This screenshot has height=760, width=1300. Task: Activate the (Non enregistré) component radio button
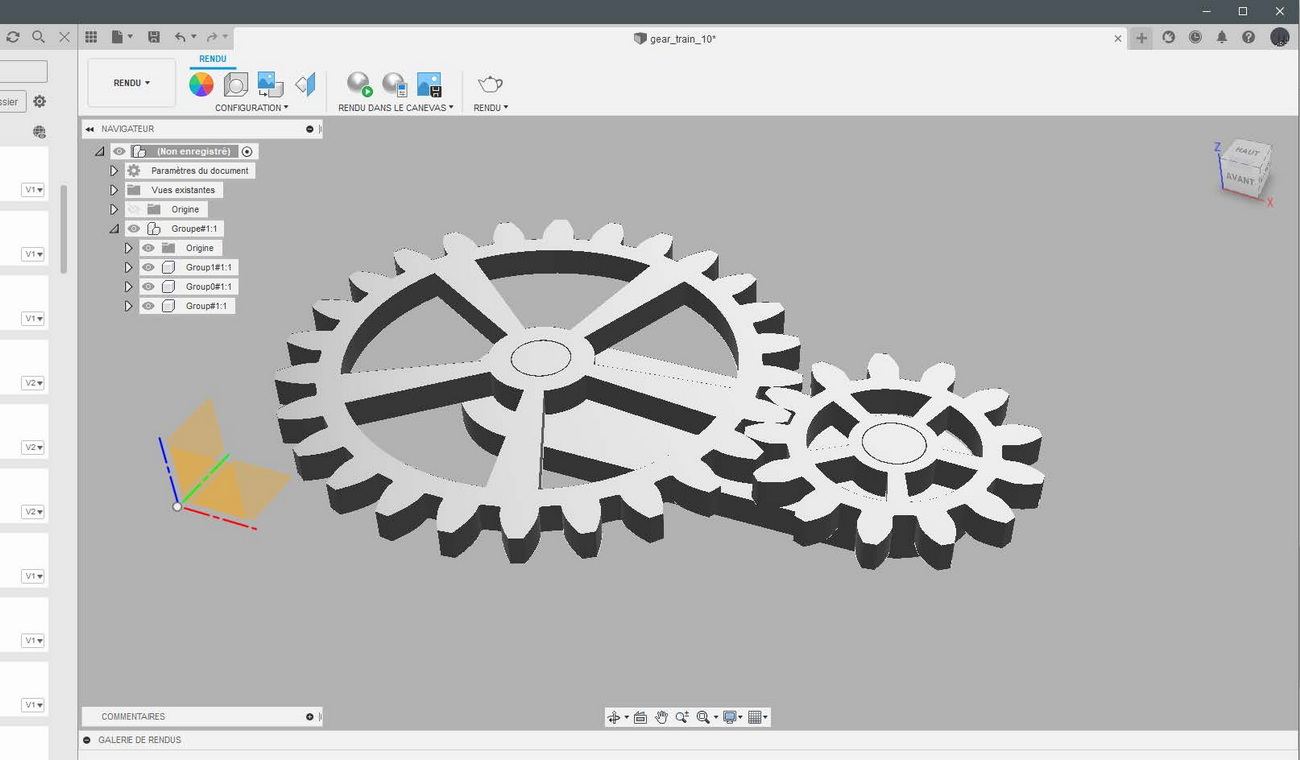click(247, 152)
